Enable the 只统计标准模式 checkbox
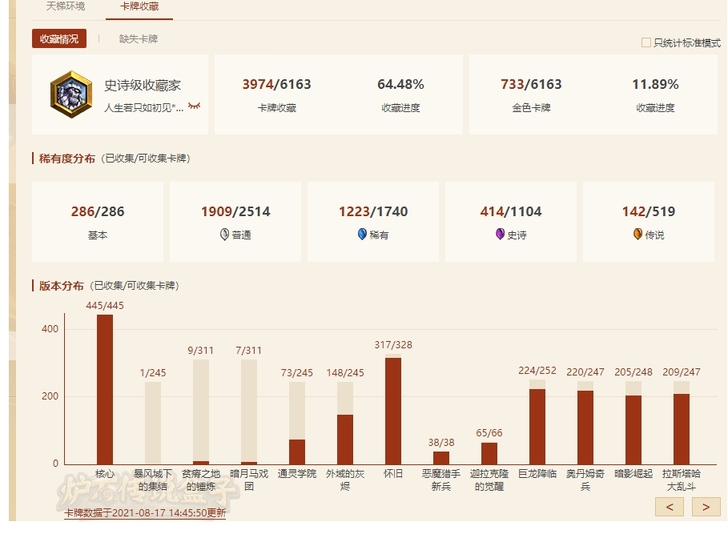Viewport: 728px width, 546px height. click(x=646, y=43)
